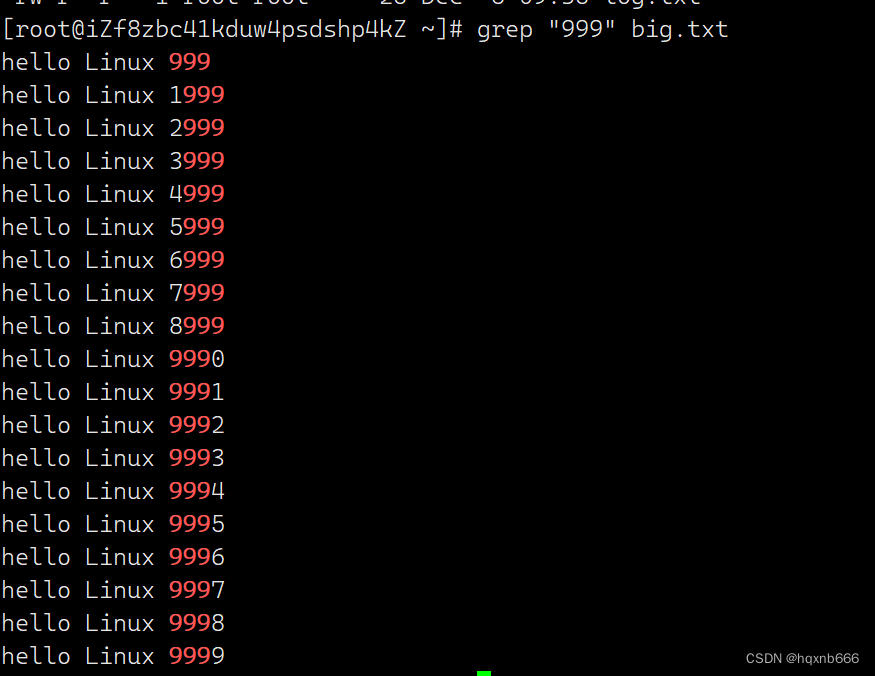This screenshot has width=875, height=676.
Task: Click the line hello Linux 9995
Action: tap(113, 524)
